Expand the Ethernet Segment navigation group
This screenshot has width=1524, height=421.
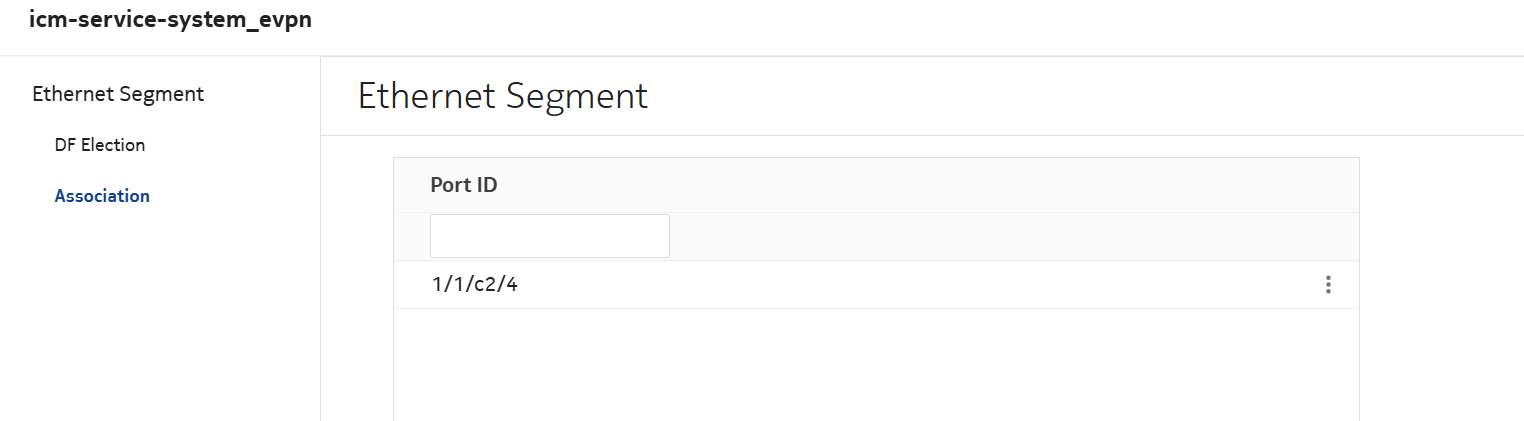118,94
